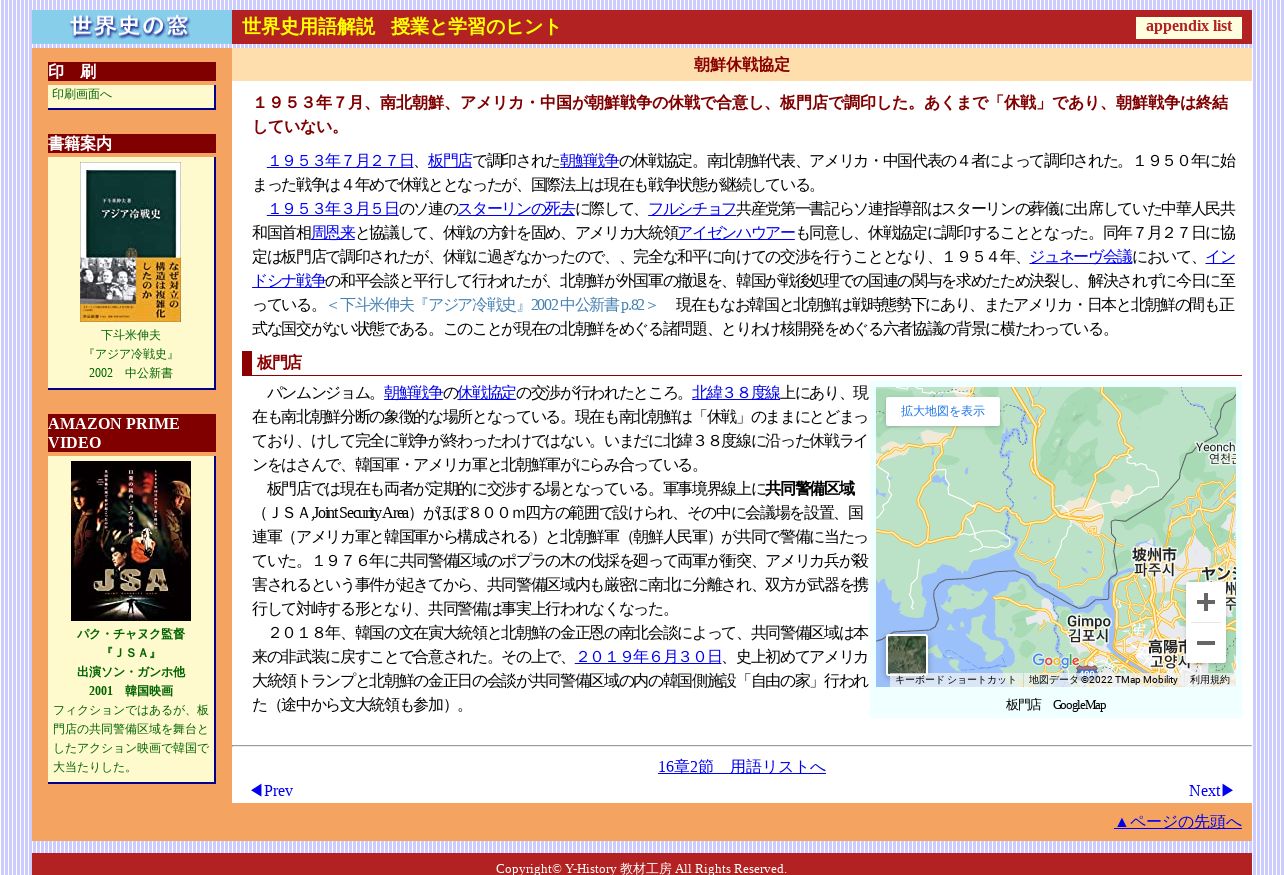1284x875 pixels.
Task: Open the 休戦協定 link in 板門店 section
Action: tap(486, 393)
